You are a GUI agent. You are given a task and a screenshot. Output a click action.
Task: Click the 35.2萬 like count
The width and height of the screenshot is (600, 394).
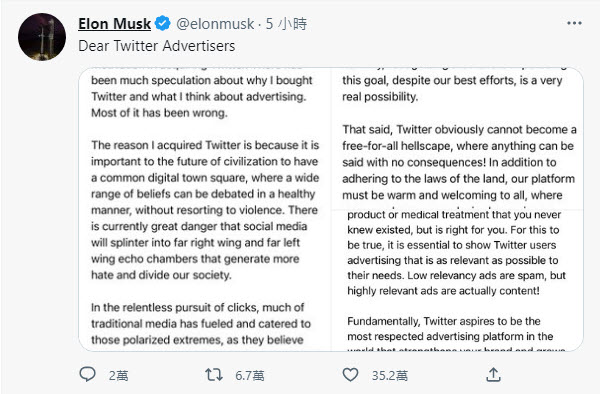pos(390,376)
